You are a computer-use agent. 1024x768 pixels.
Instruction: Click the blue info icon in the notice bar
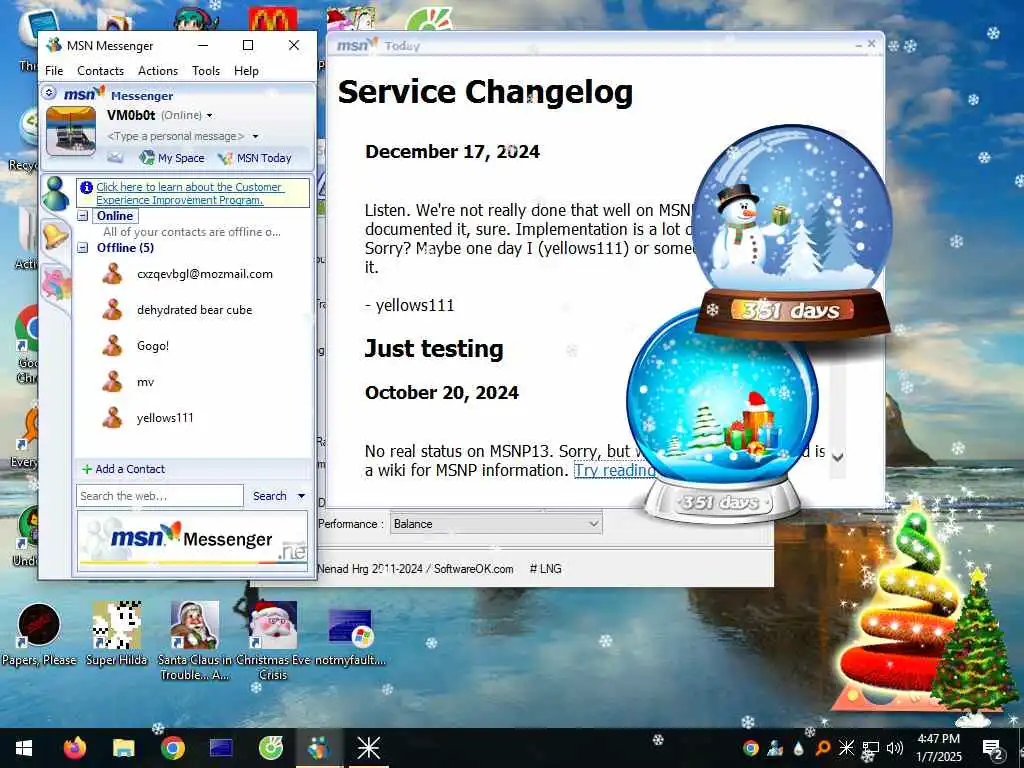86,187
